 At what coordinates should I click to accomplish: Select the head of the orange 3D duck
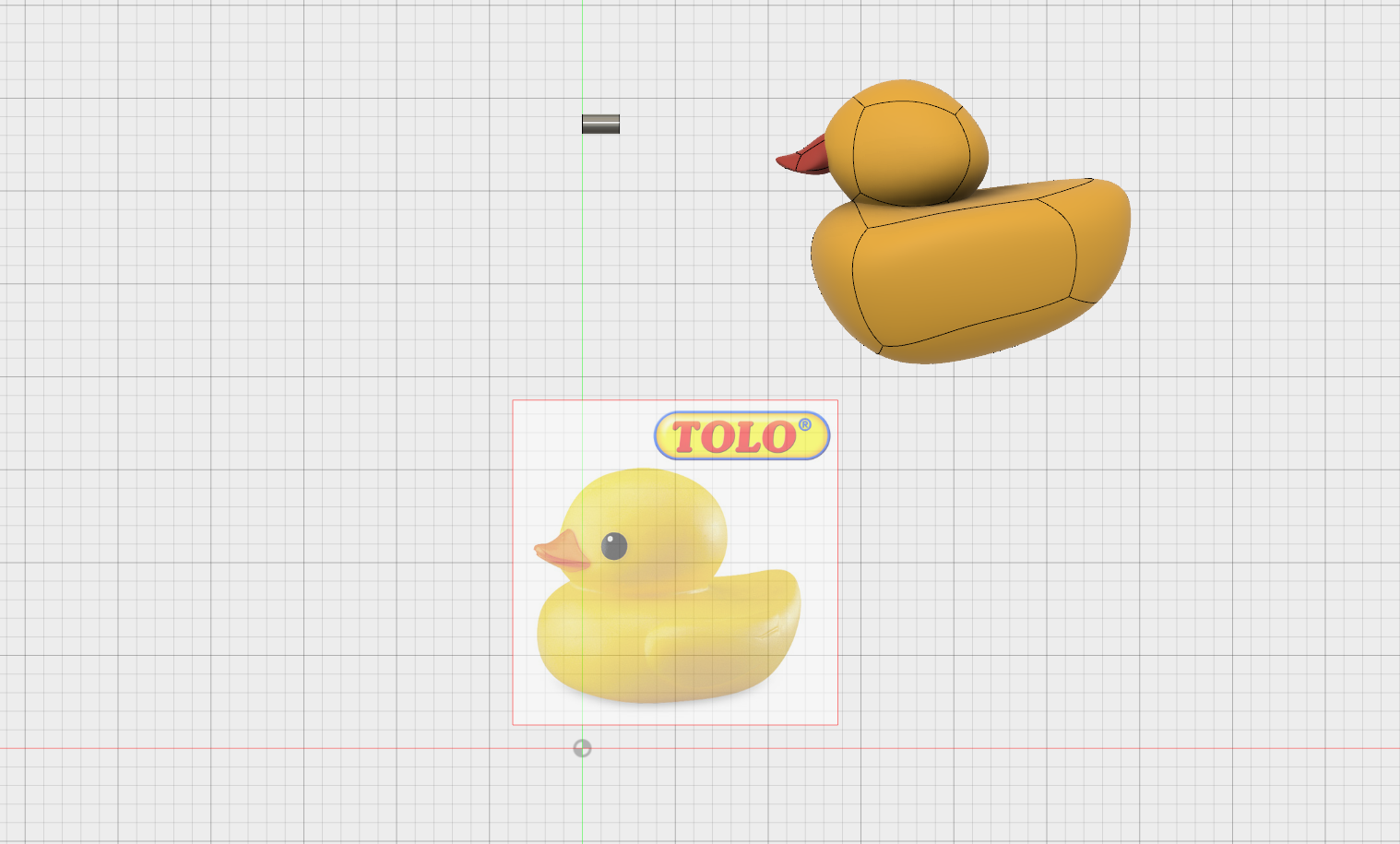(x=907, y=141)
